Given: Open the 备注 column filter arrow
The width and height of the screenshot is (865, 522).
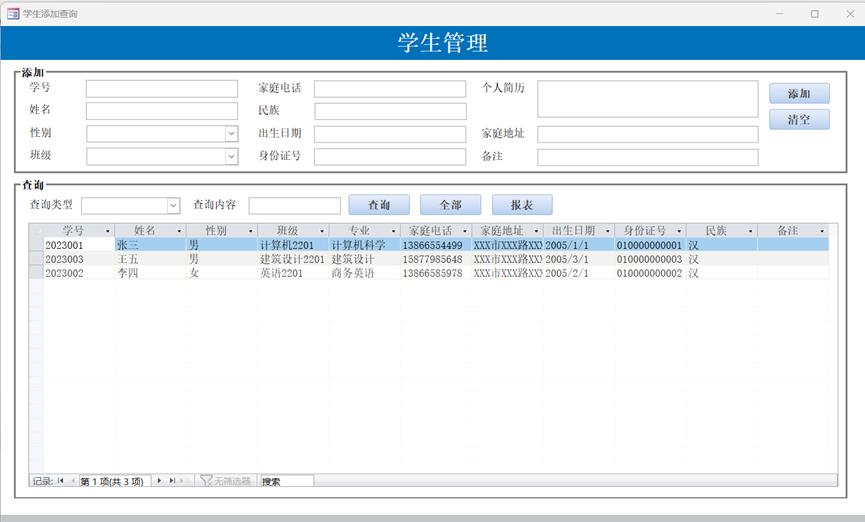Looking at the screenshot, I should (x=822, y=231).
